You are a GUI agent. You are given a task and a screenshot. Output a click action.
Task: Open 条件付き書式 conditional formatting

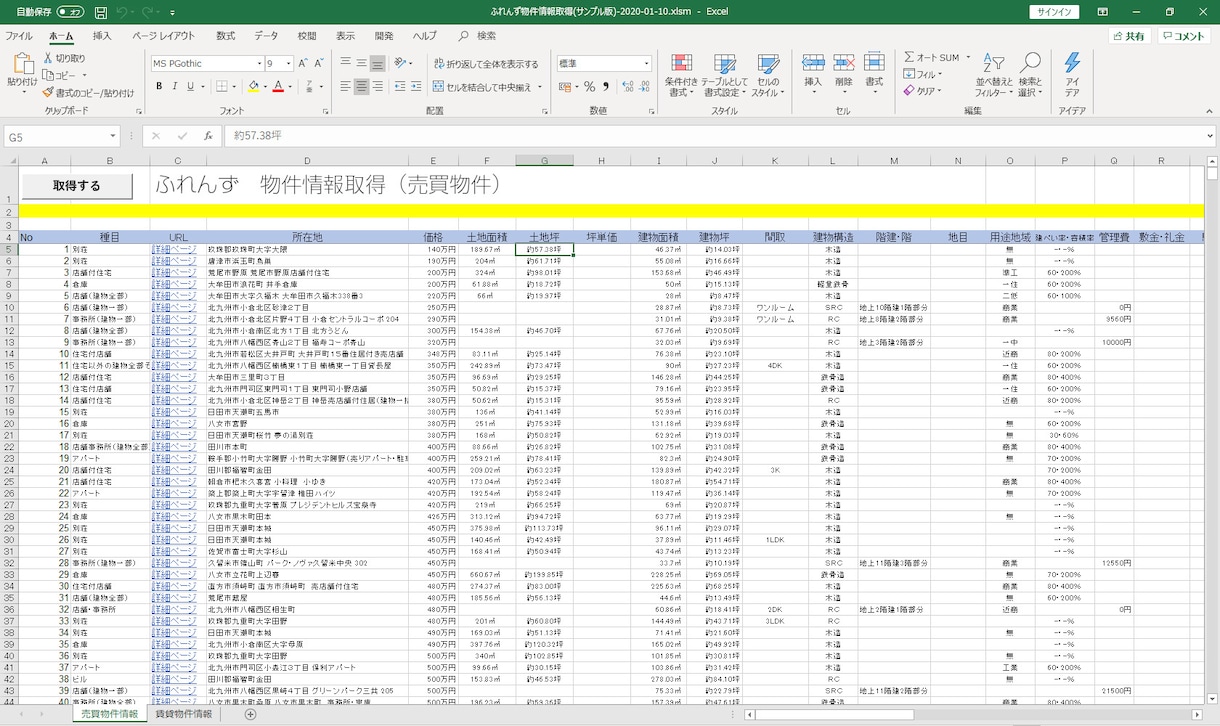[681, 75]
